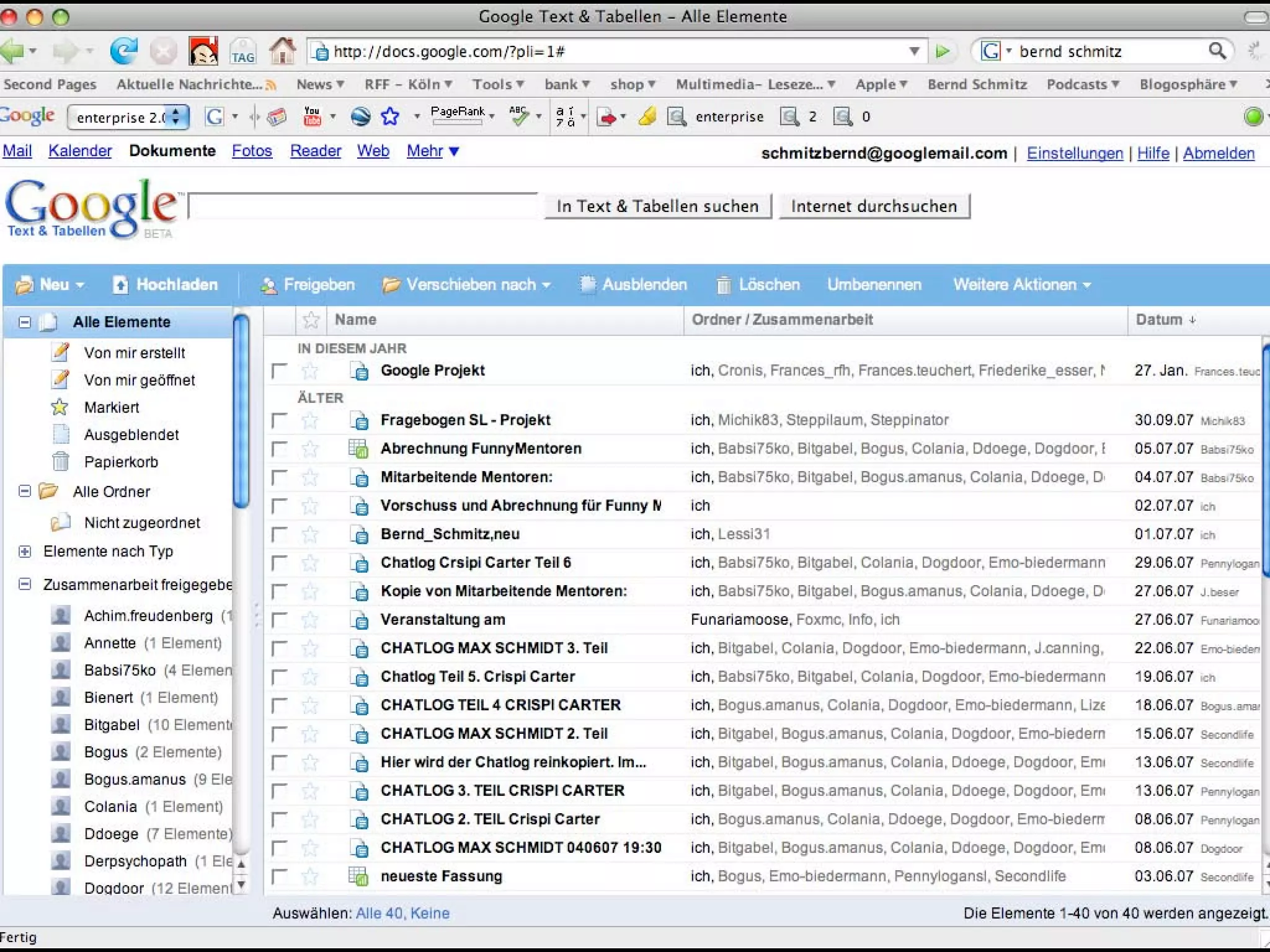This screenshot has width=1270, height=952.
Task: Click the browser reload icon
Action: coord(123,51)
